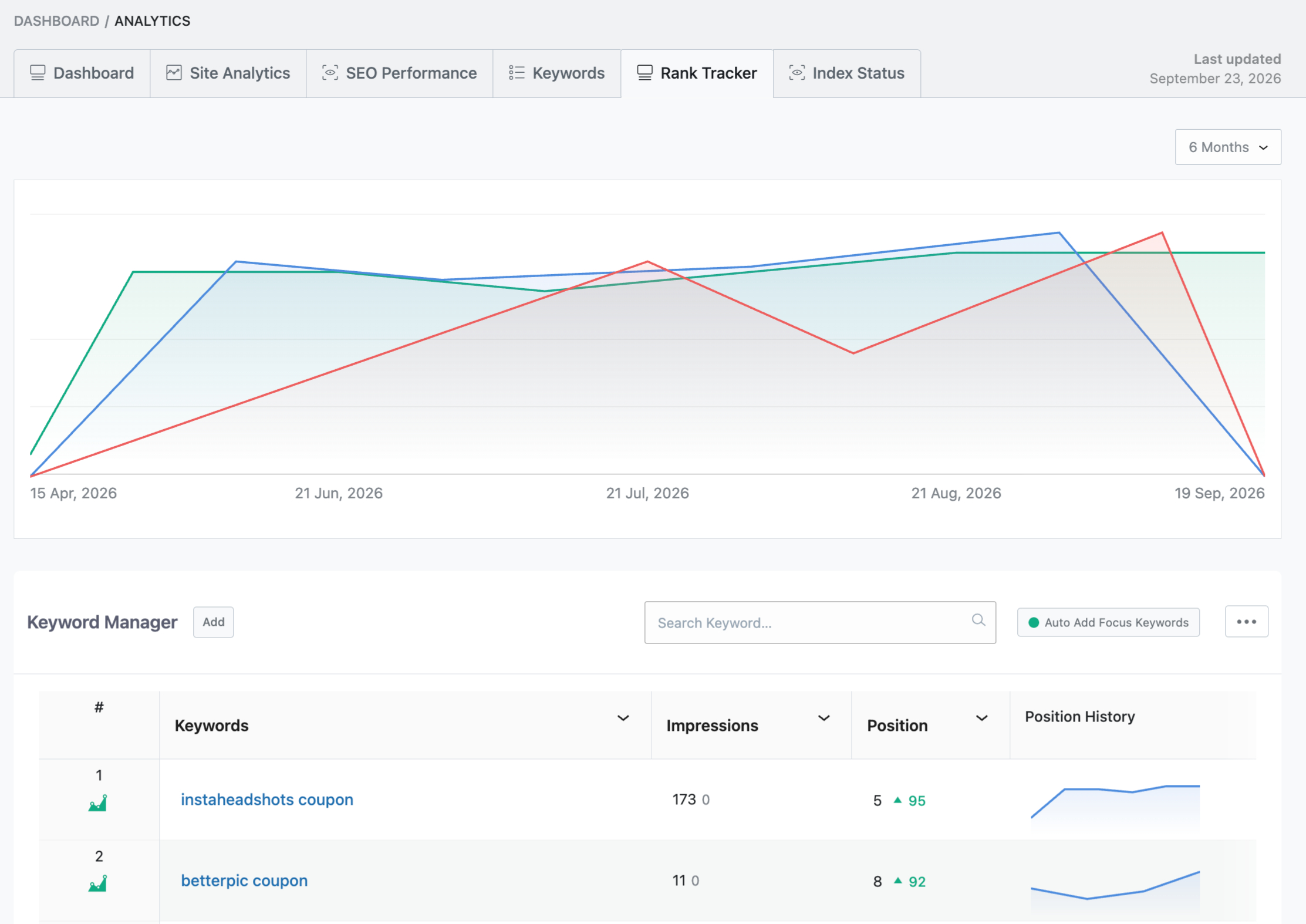Click the green up arrow beside 95

coord(897,800)
